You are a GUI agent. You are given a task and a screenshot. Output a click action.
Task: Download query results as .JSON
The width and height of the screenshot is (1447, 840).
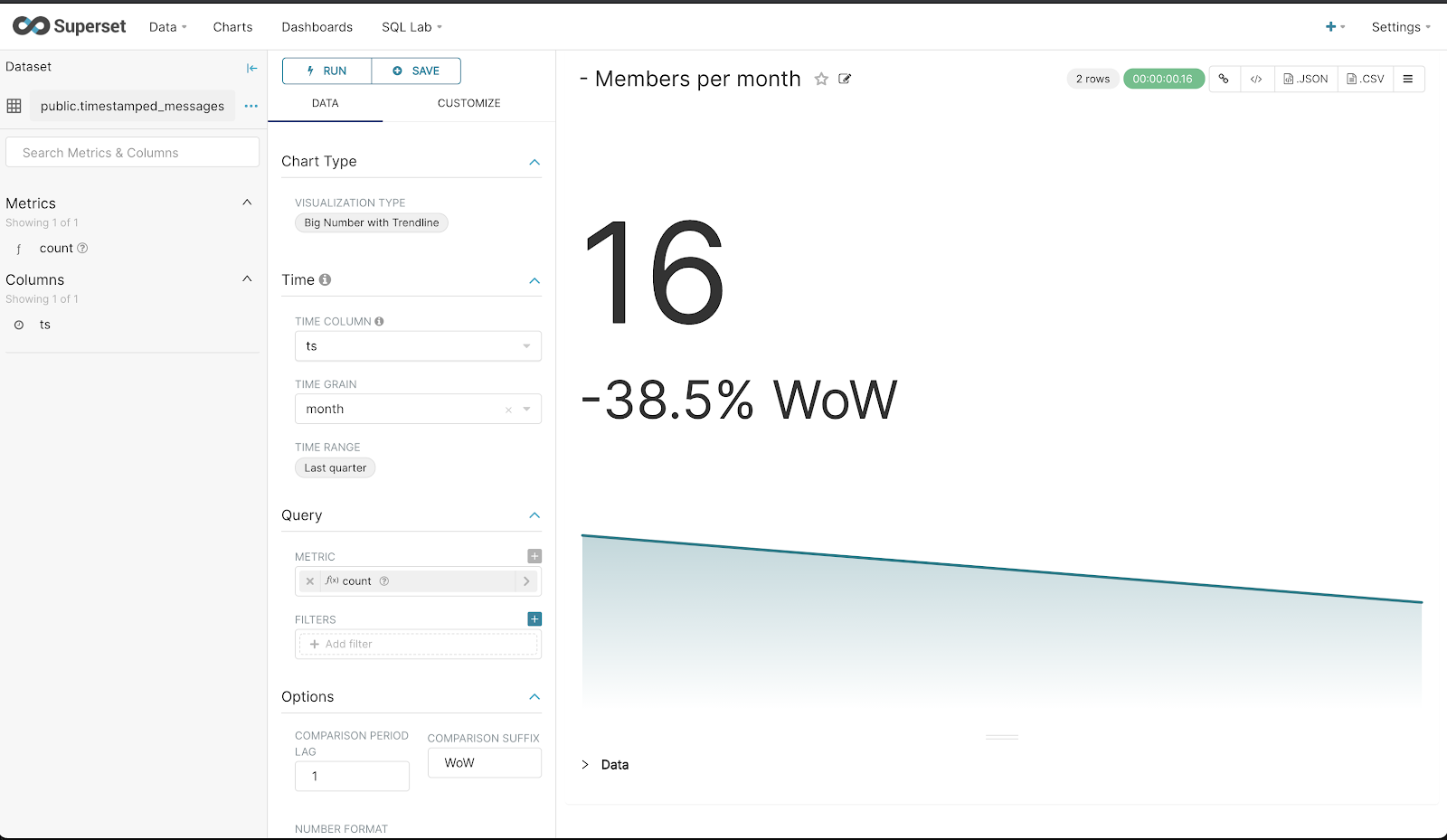click(x=1305, y=79)
